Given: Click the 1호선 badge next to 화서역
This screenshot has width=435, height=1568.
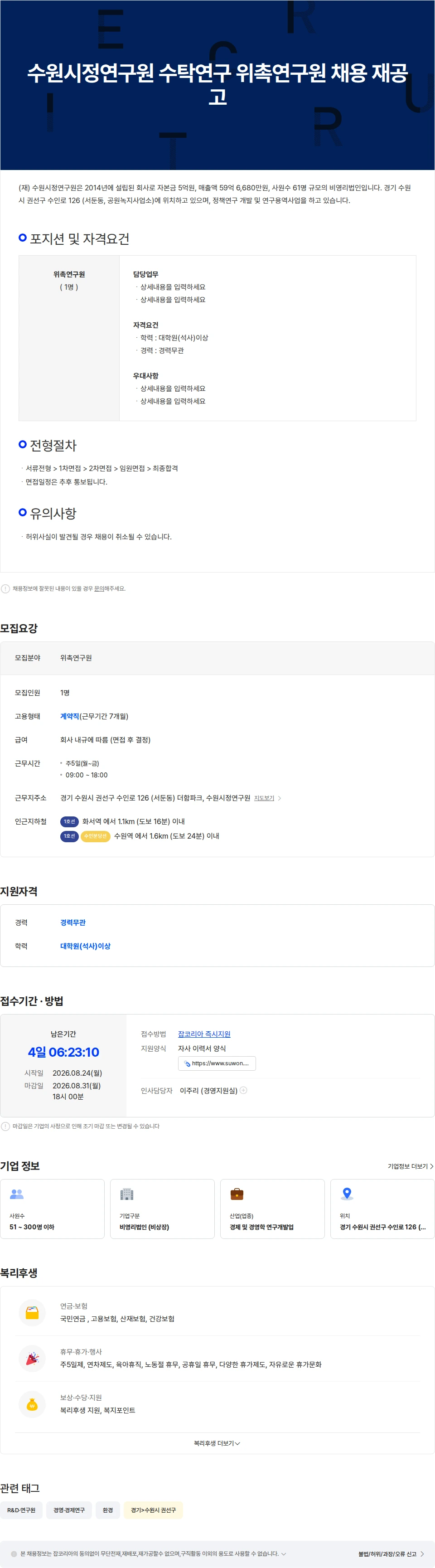Looking at the screenshot, I should coord(69,822).
